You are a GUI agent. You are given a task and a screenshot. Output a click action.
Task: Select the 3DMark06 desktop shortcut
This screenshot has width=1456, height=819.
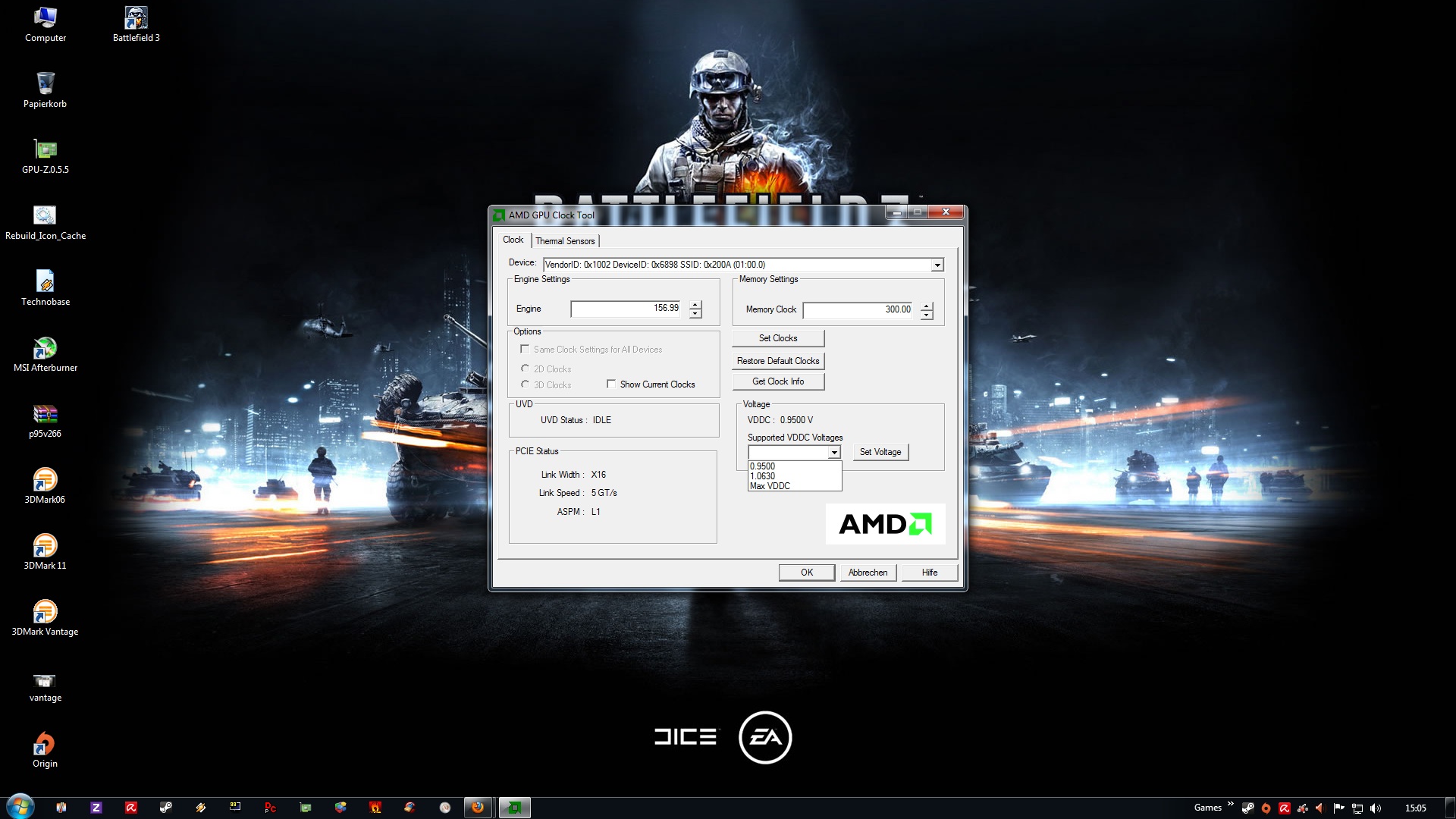pyautogui.click(x=45, y=486)
